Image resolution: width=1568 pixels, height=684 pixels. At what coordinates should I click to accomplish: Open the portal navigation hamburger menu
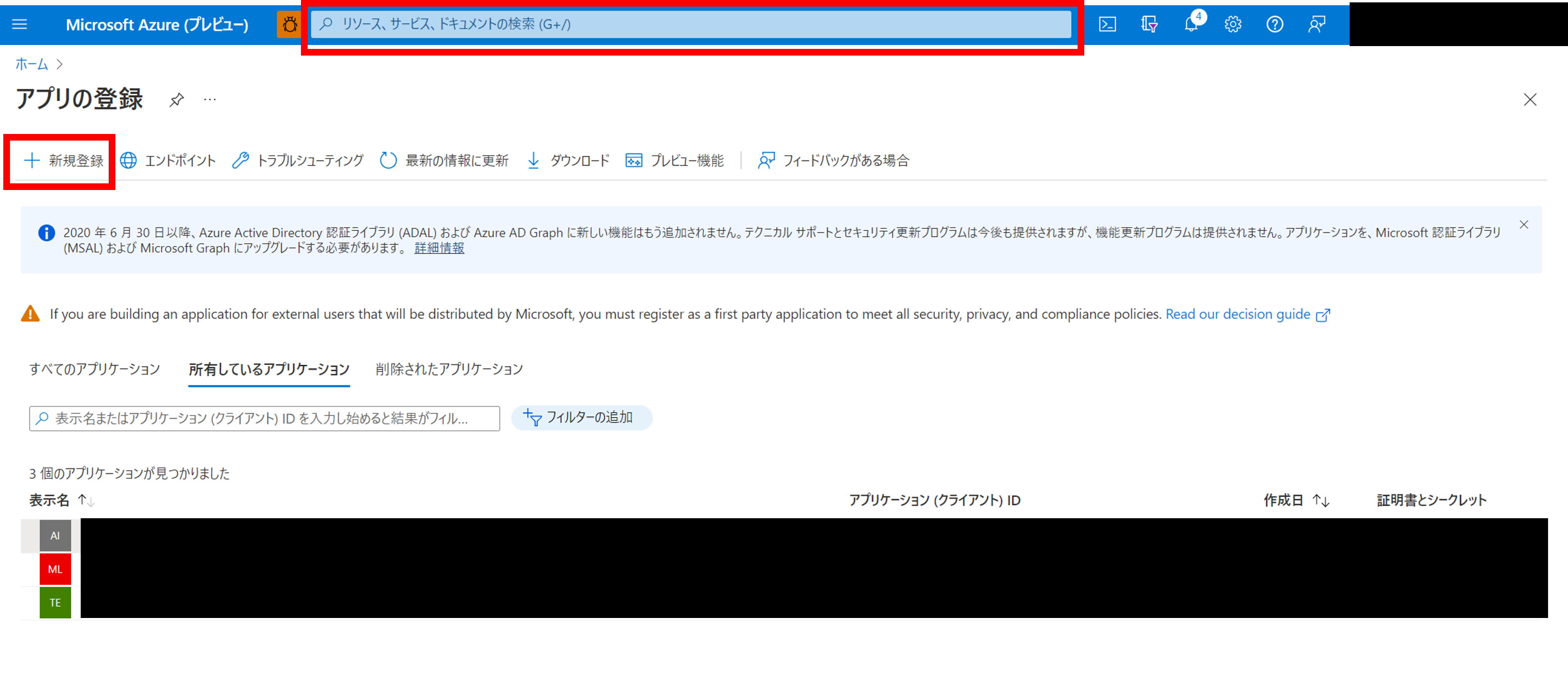tap(20, 24)
